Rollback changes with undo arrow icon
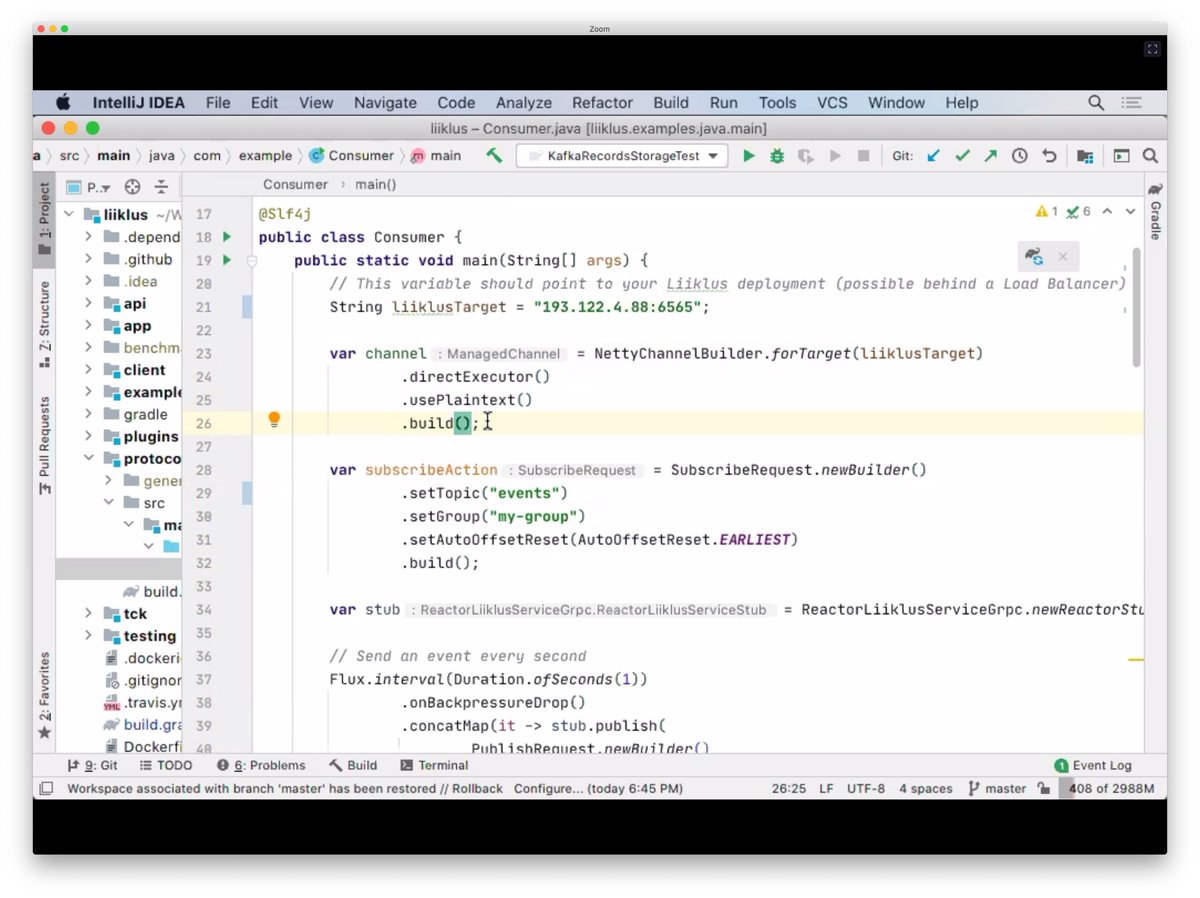The image size is (1200, 898). click(1049, 156)
